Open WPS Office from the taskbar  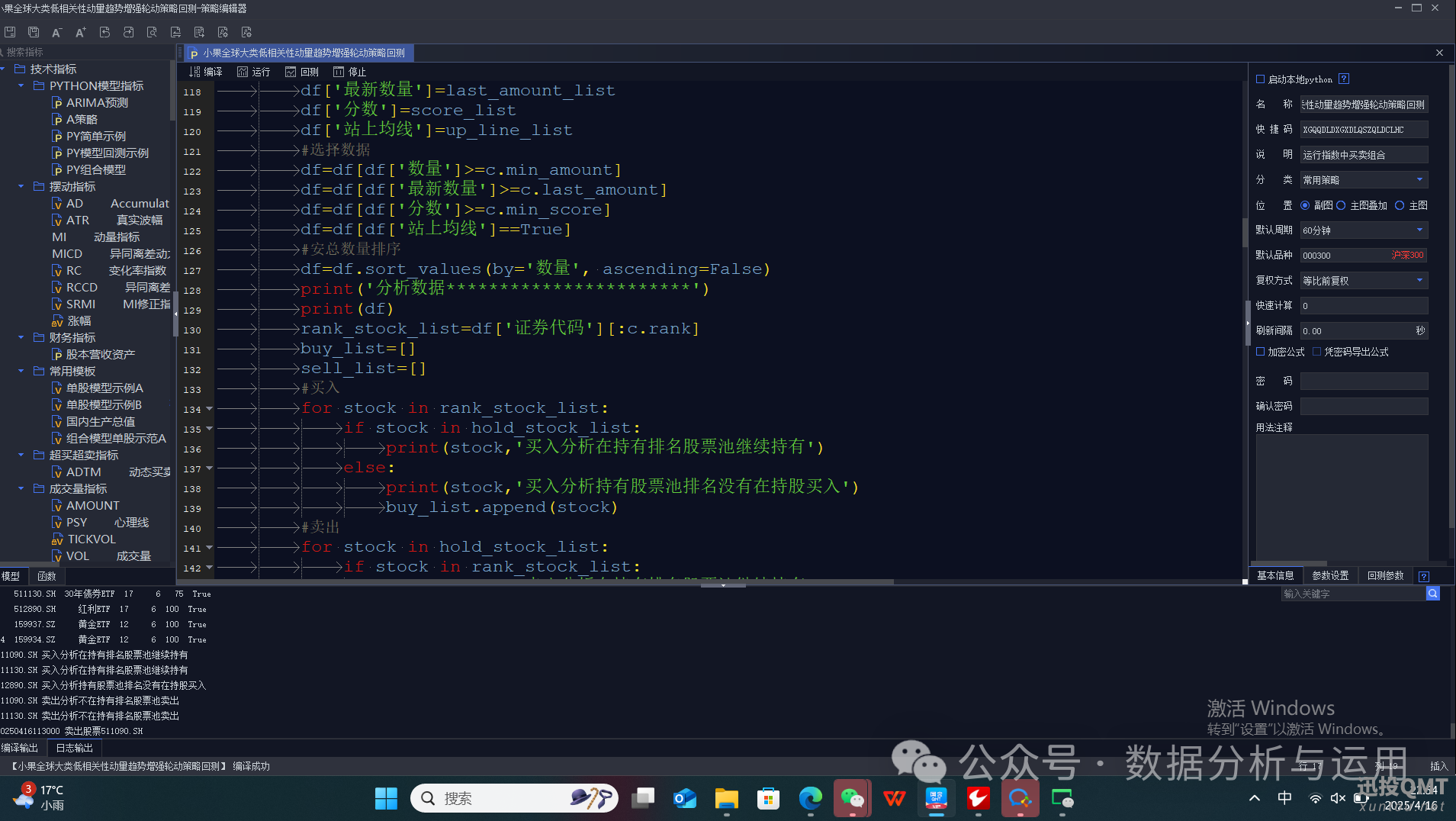(894, 798)
